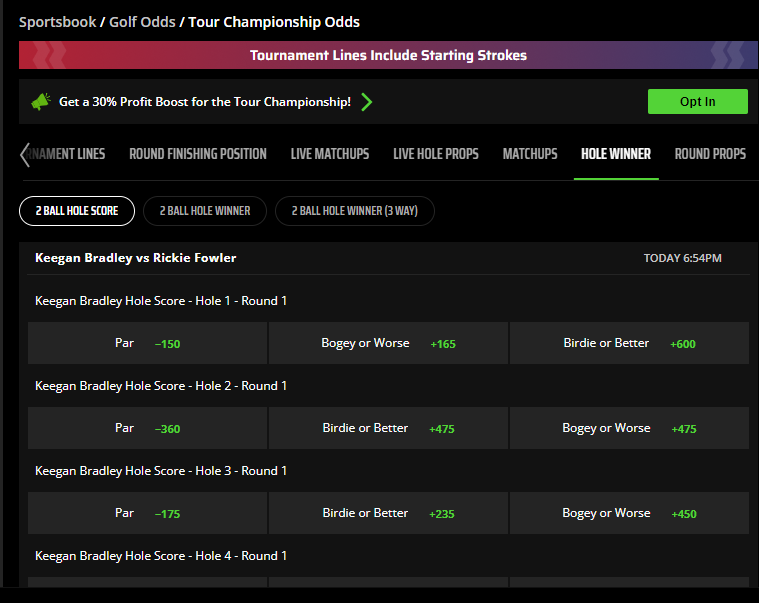Select the 2 Ball Hole Winner filter
This screenshot has height=603, width=759.
(205, 211)
